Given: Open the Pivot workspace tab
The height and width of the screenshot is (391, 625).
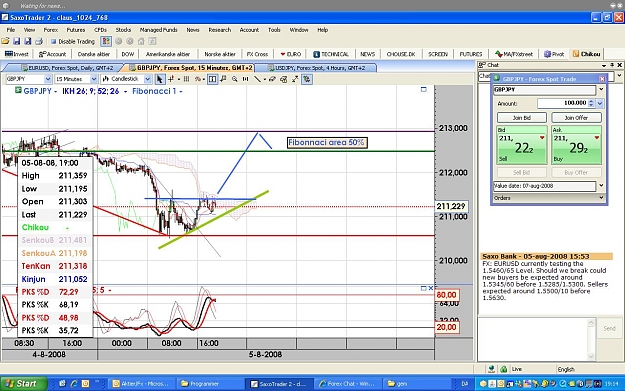Looking at the screenshot, I should pyautogui.click(x=554, y=54).
